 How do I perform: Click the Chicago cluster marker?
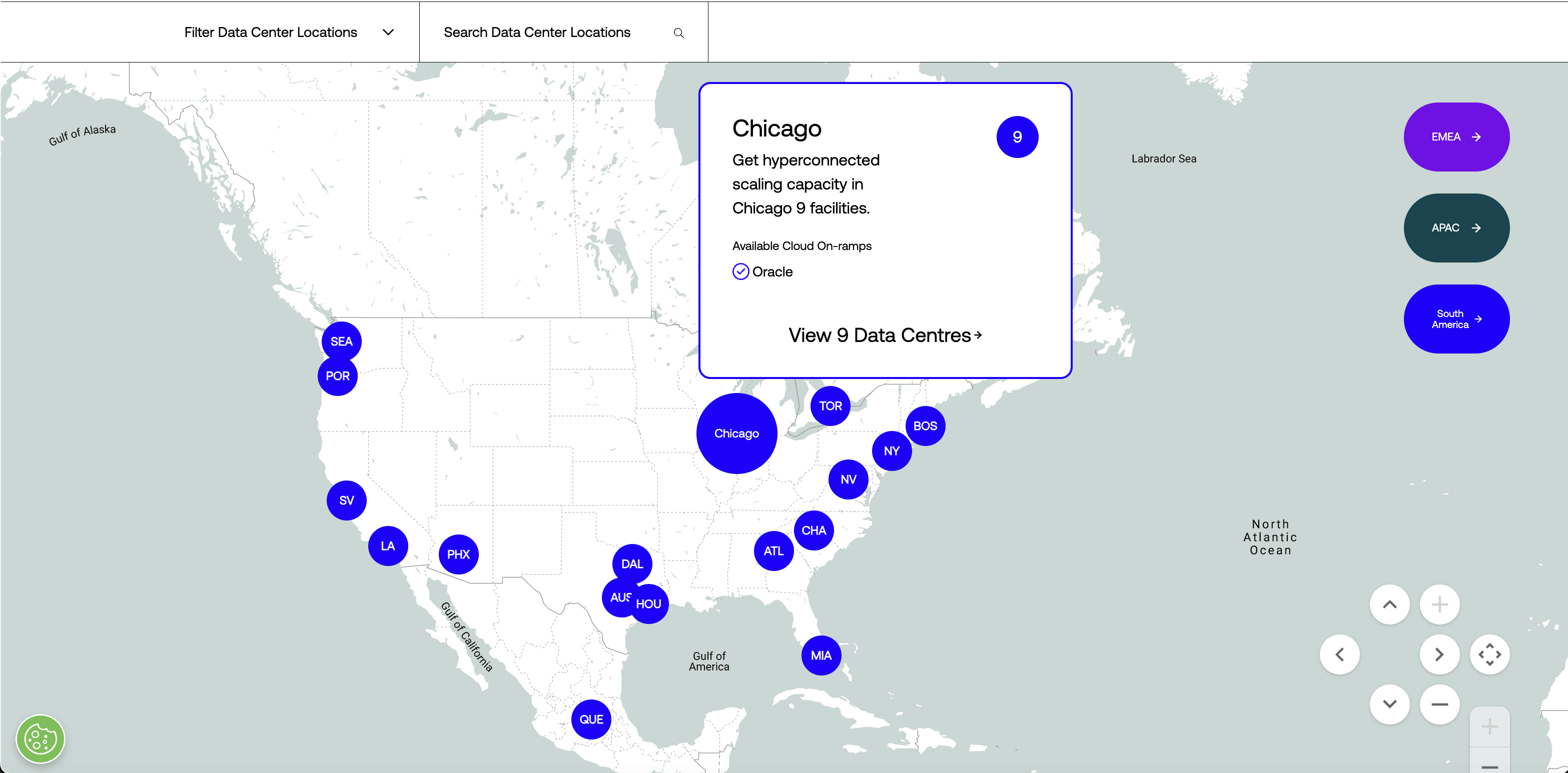736,433
